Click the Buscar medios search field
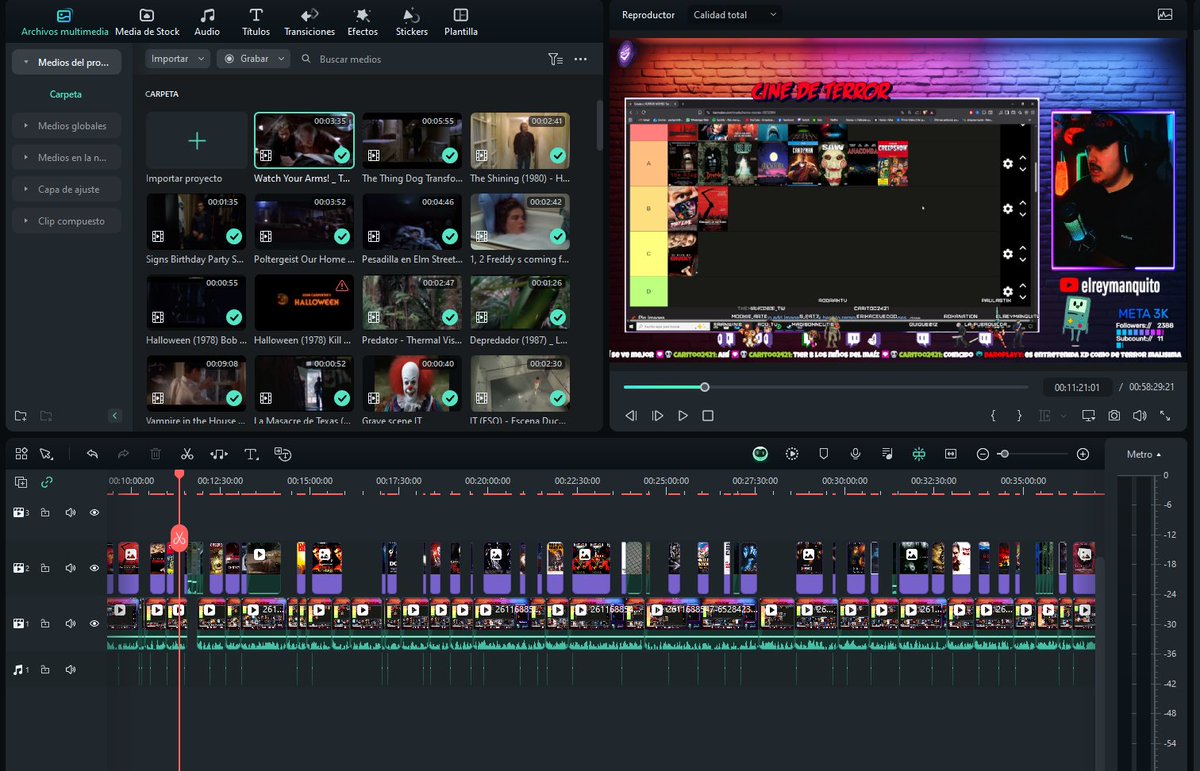1200x771 pixels. 420,59
